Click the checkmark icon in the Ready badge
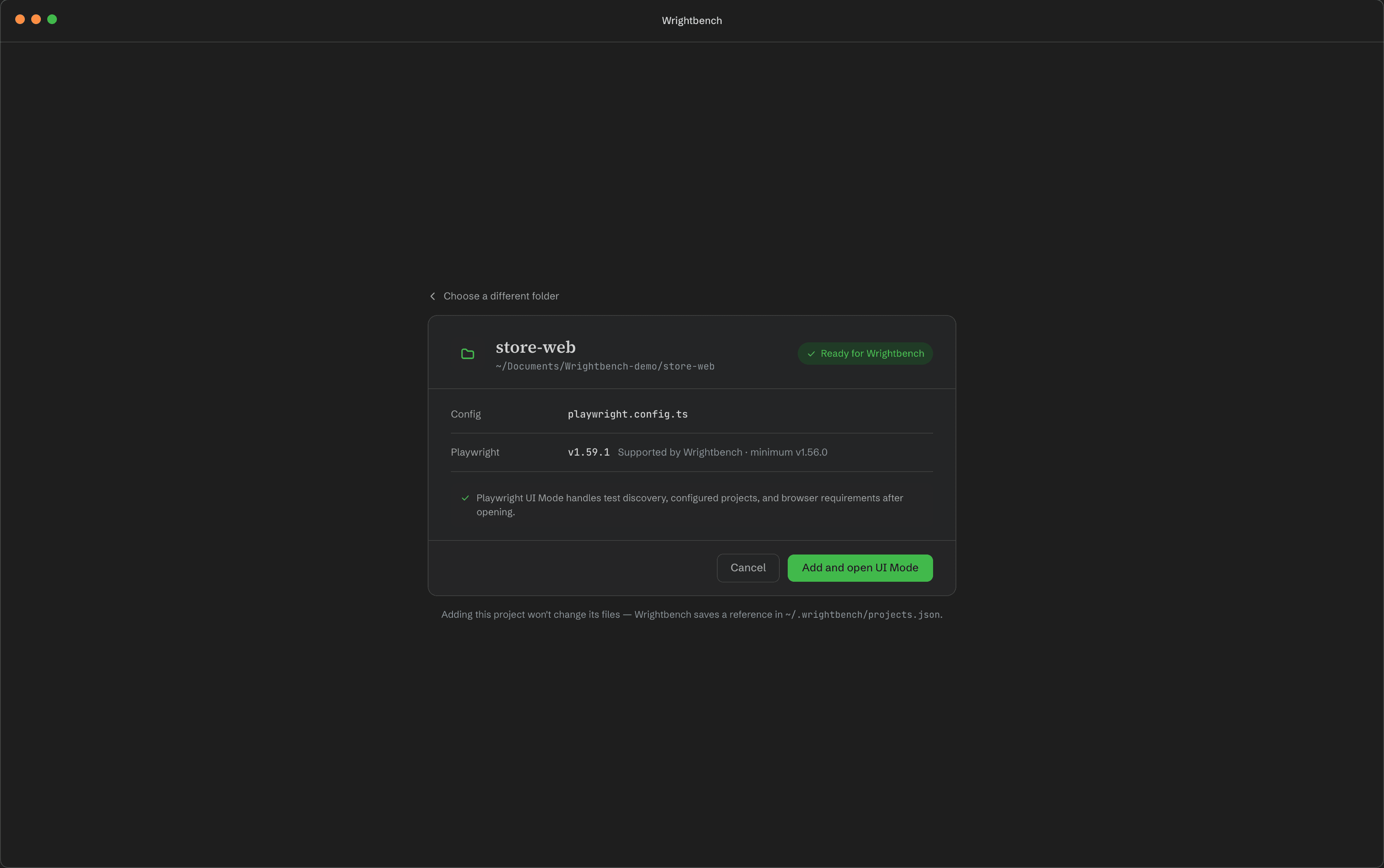1384x868 pixels. pyautogui.click(x=811, y=354)
